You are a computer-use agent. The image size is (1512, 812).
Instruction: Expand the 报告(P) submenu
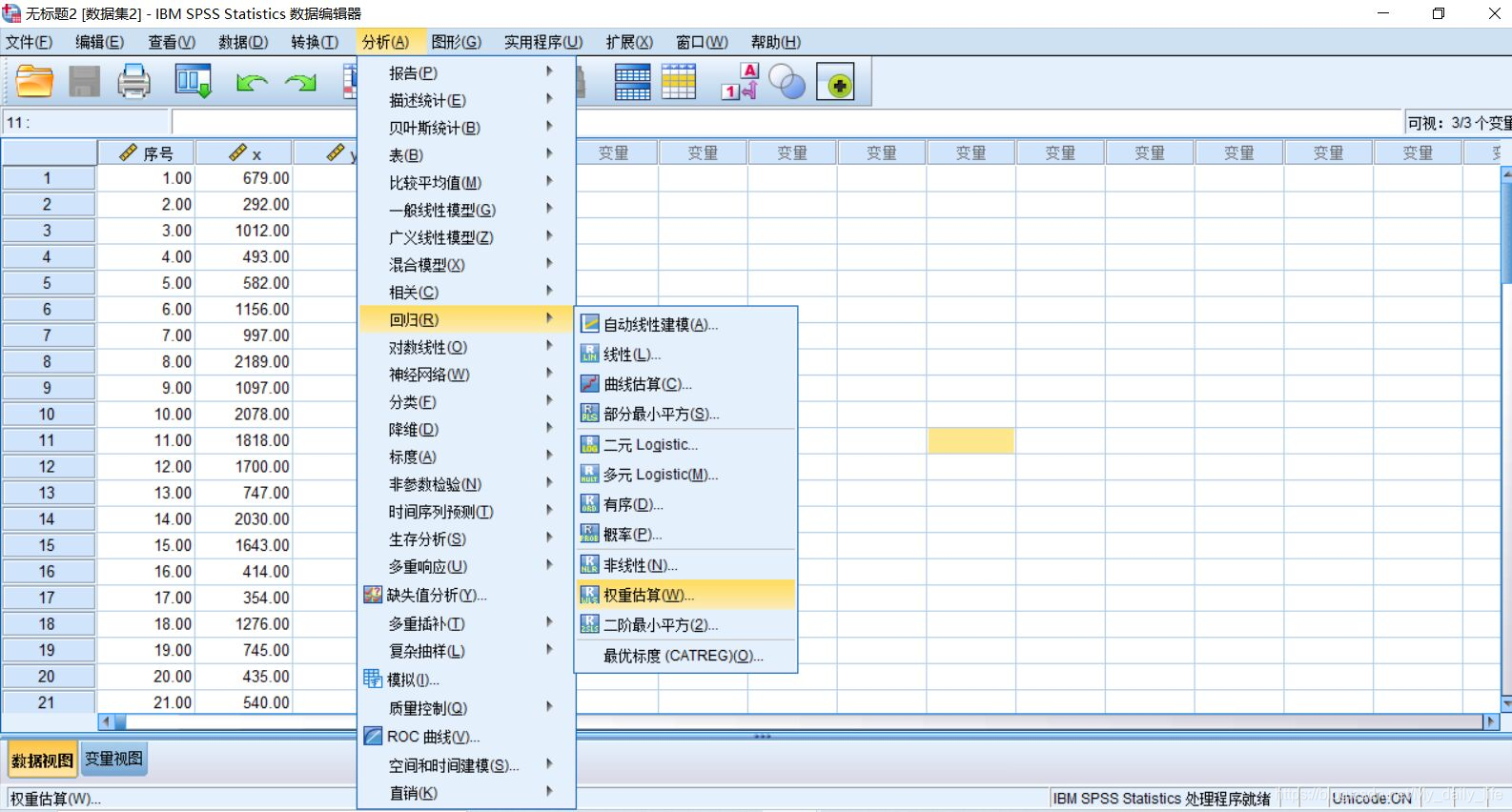pos(466,72)
